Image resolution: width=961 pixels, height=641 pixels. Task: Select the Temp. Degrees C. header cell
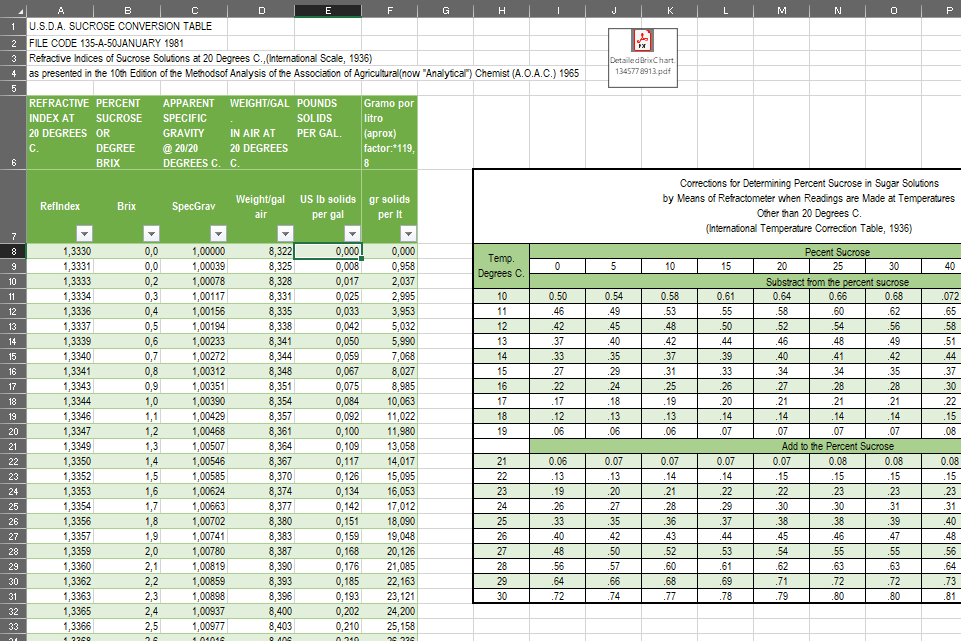click(502, 266)
